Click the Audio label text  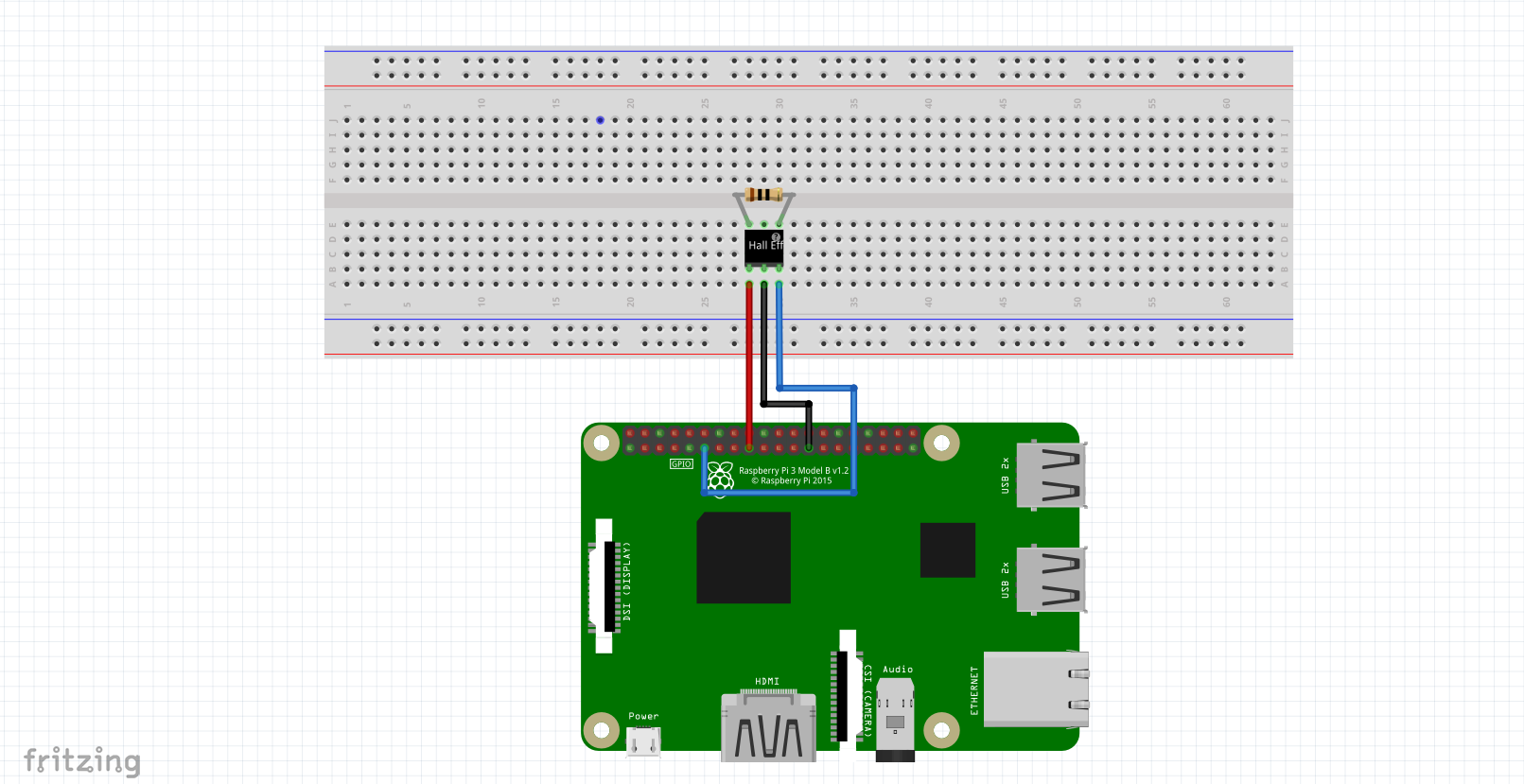pyautogui.click(x=898, y=669)
